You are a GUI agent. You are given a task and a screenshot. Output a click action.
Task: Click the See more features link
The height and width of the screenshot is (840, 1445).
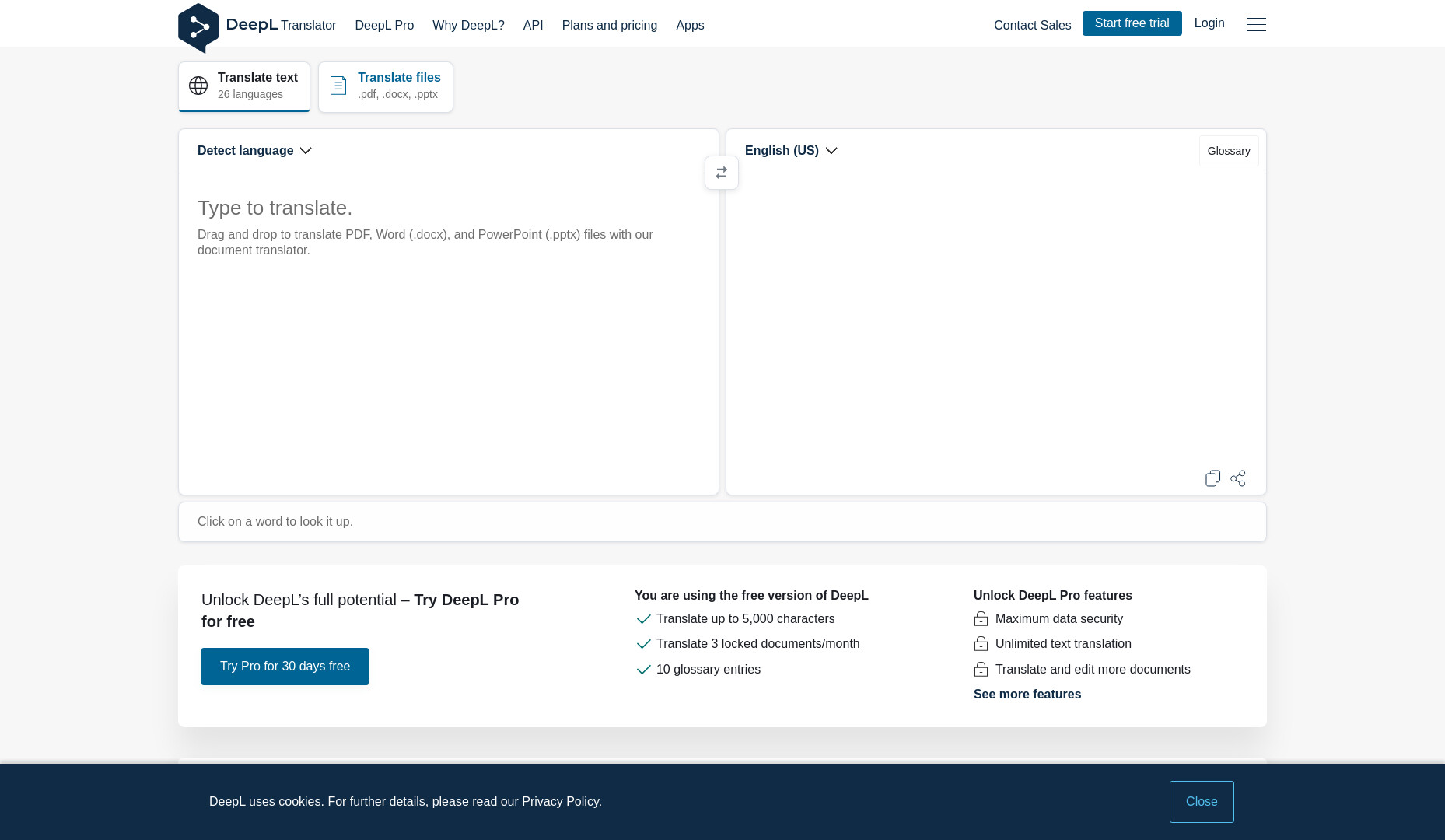coord(1027,695)
